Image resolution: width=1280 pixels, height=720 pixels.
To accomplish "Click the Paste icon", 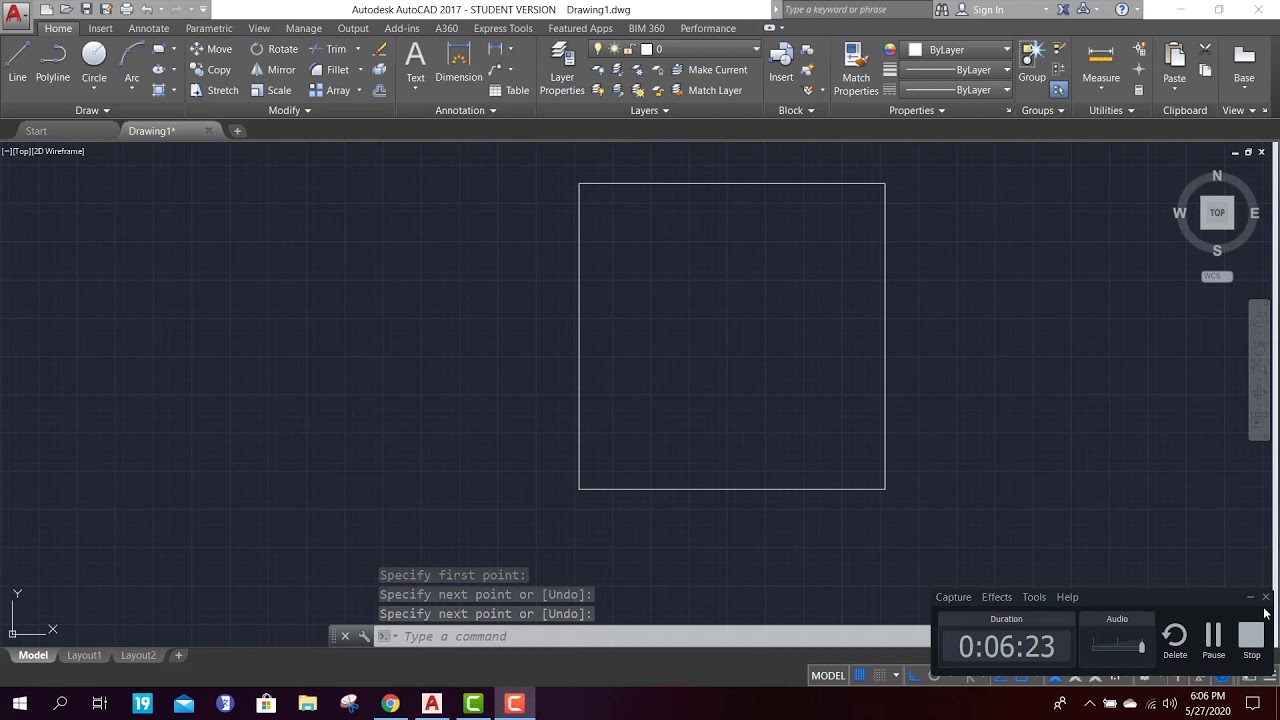I will pyautogui.click(x=1175, y=62).
